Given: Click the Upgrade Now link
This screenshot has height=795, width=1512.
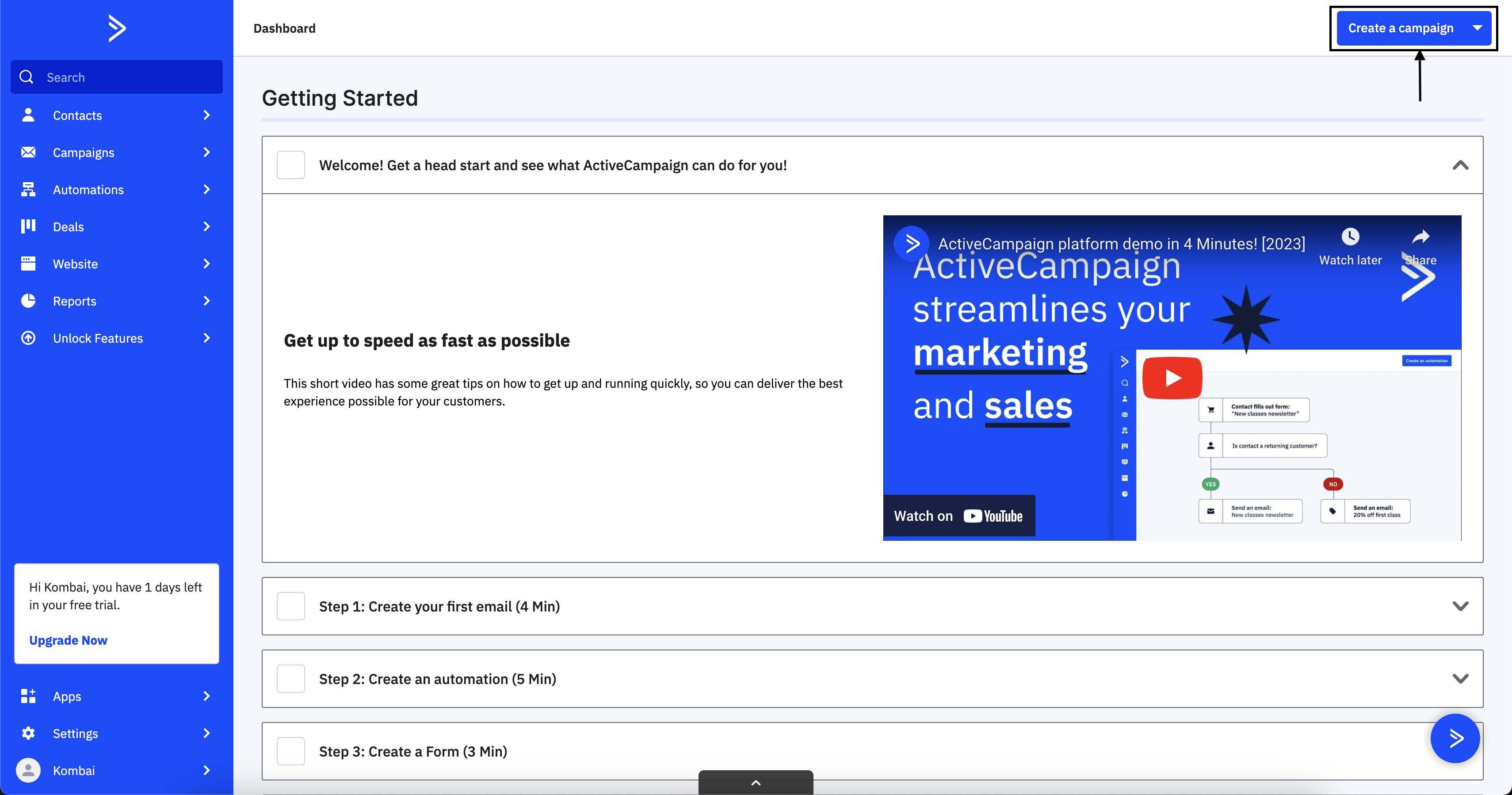Looking at the screenshot, I should coord(68,640).
